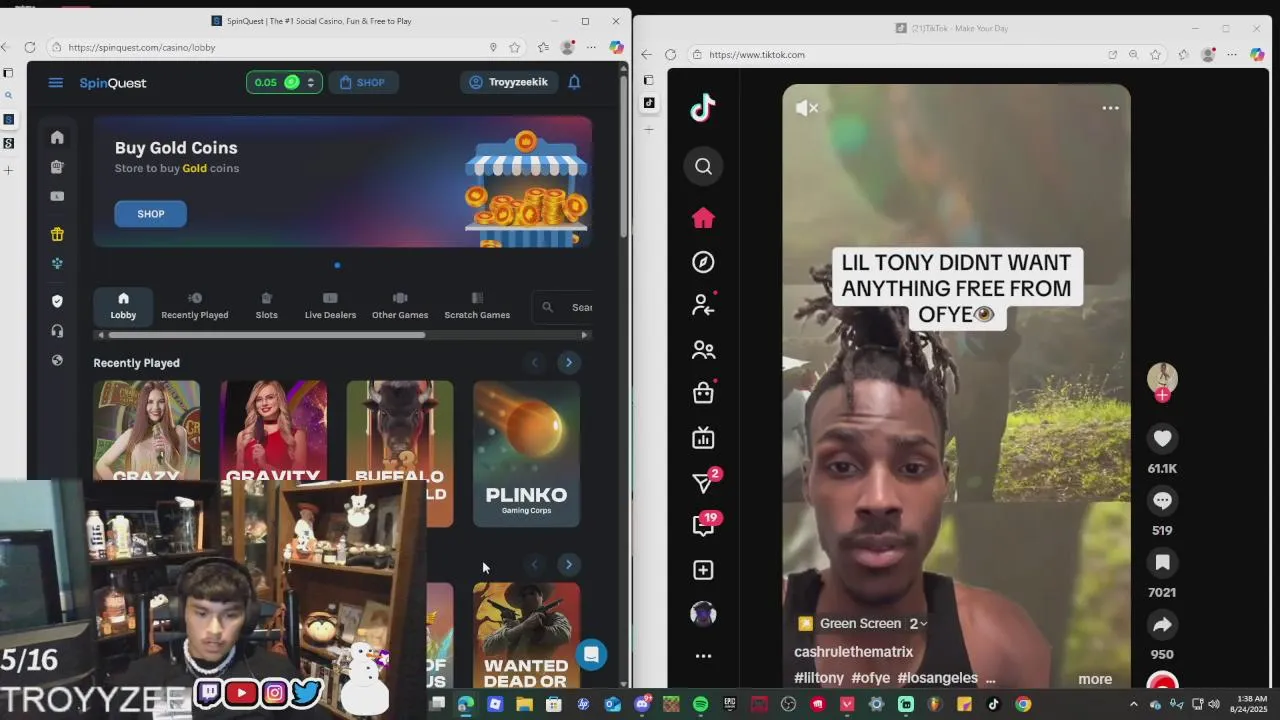This screenshot has width=1280, height=720.
Task: Unmute the TikTok video
Action: coord(807,108)
